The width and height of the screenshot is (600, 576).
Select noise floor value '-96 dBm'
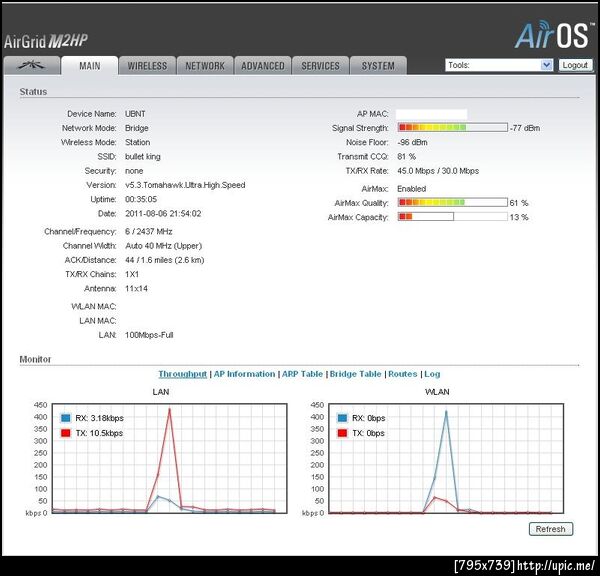[412, 142]
